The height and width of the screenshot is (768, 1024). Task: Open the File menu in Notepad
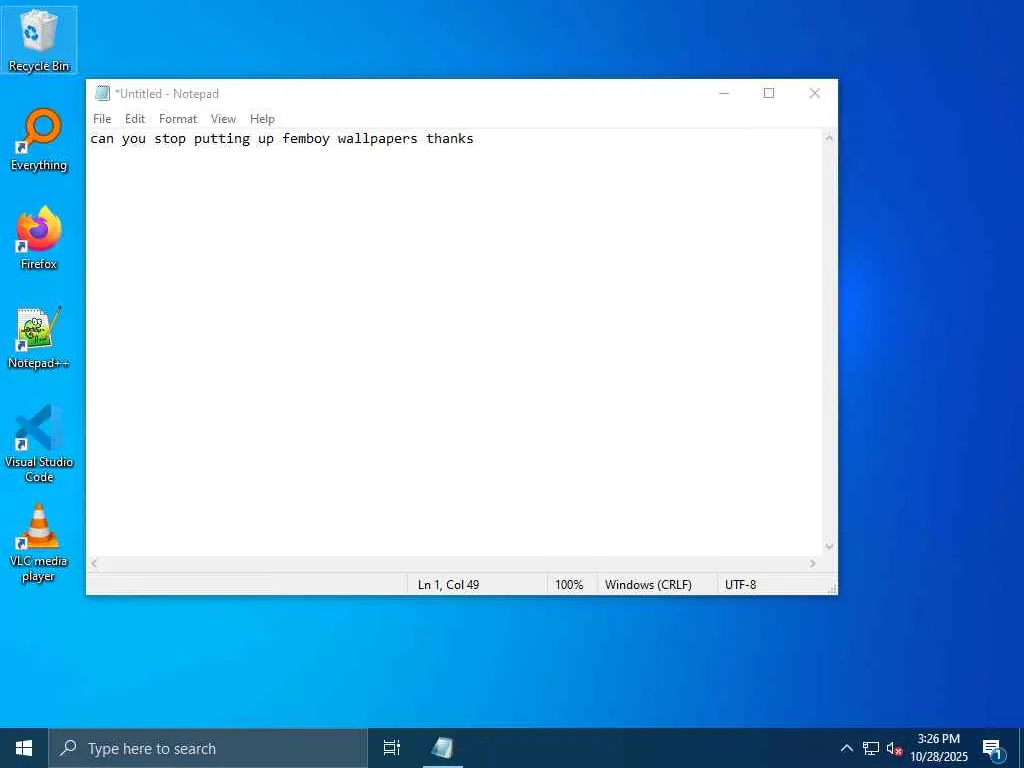click(x=102, y=119)
